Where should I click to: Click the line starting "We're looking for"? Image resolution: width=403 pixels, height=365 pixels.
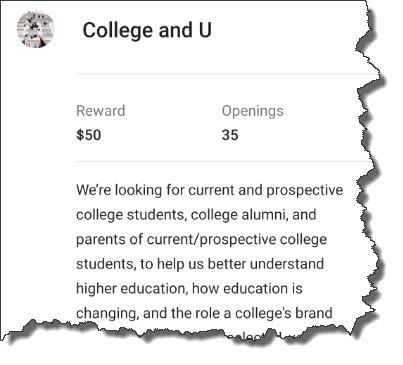point(210,191)
